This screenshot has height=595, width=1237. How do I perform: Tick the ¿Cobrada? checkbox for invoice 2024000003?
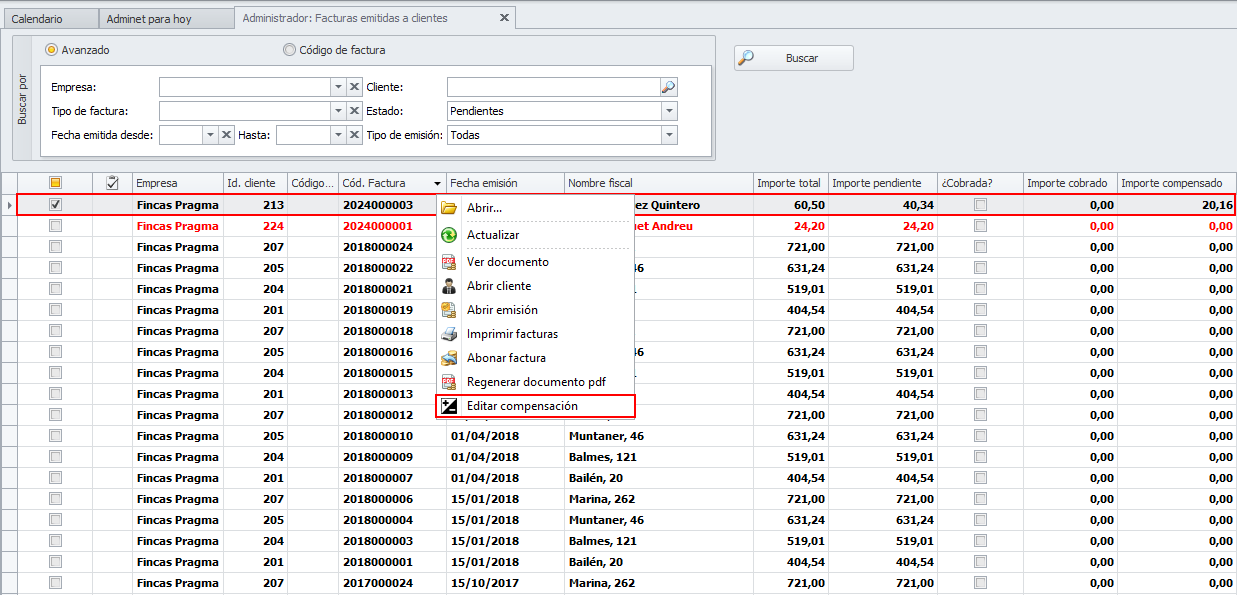981,205
